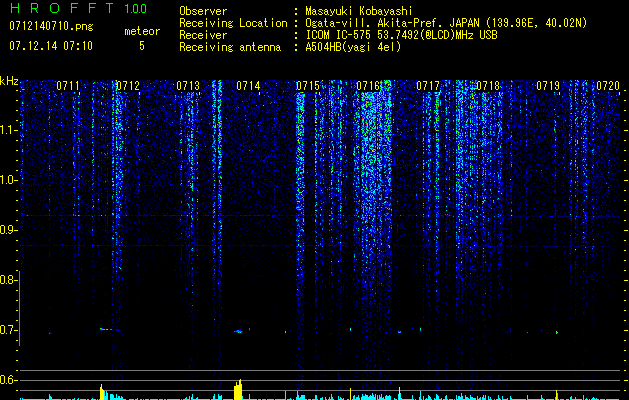This screenshot has height=400, width=629.
Task: Click the 1.0 frequency axis label
Action: coord(8,180)
